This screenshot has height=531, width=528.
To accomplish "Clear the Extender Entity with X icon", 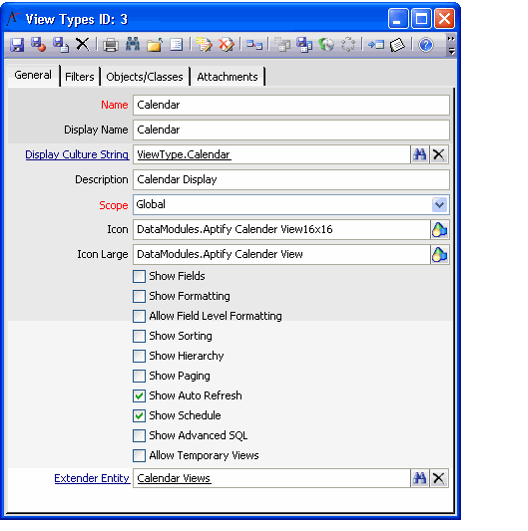I will click(x=439, y=478).
